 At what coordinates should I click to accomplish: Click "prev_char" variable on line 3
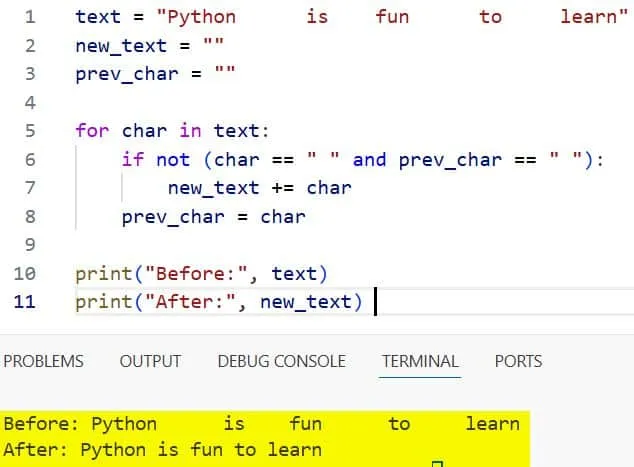(126, 74)
